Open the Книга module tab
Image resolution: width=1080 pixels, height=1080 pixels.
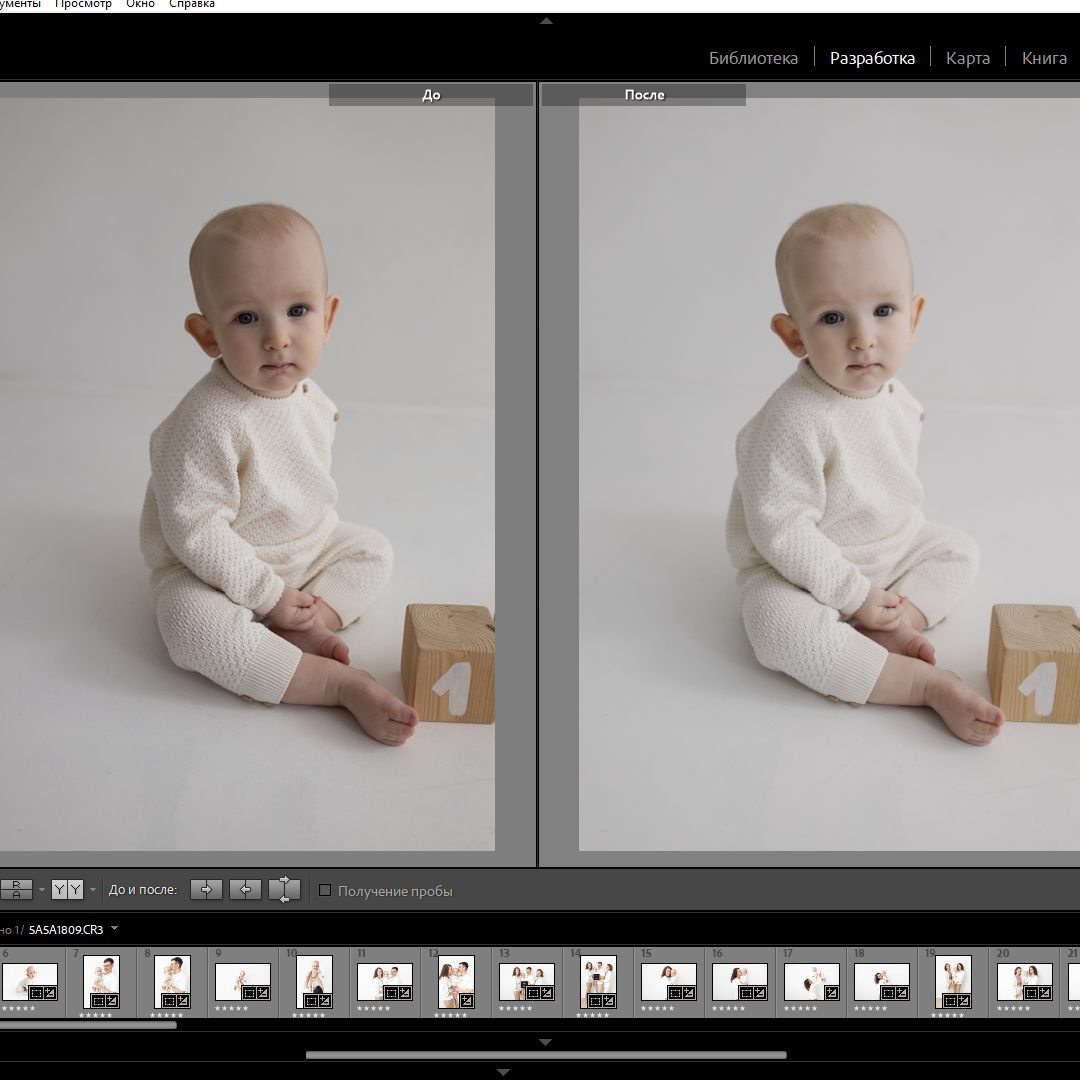[1044, 58]
